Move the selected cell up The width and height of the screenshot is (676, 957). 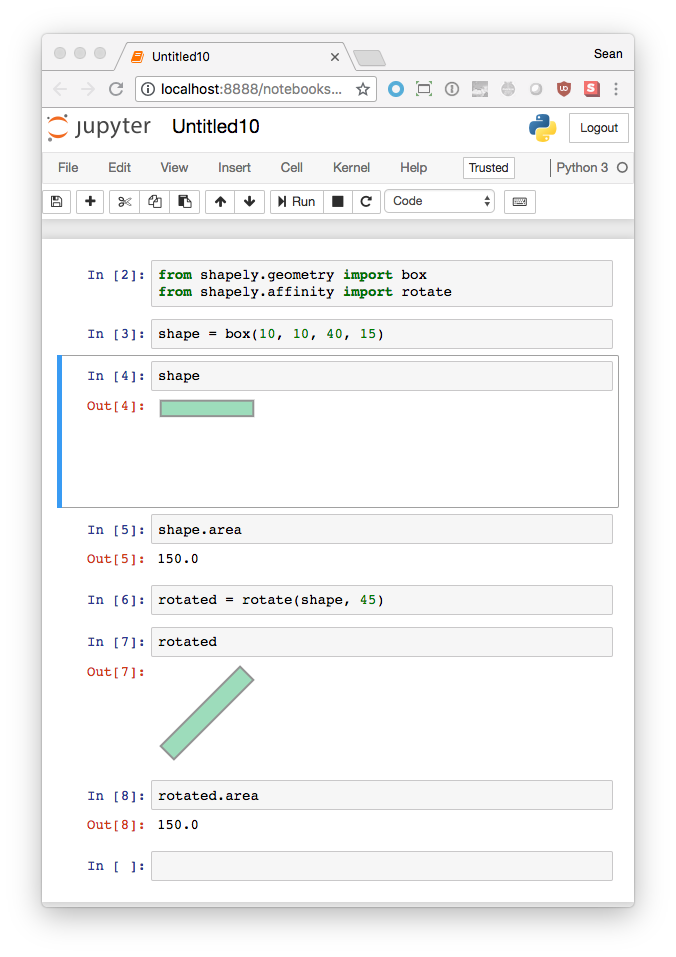click(x=219, y=201)
